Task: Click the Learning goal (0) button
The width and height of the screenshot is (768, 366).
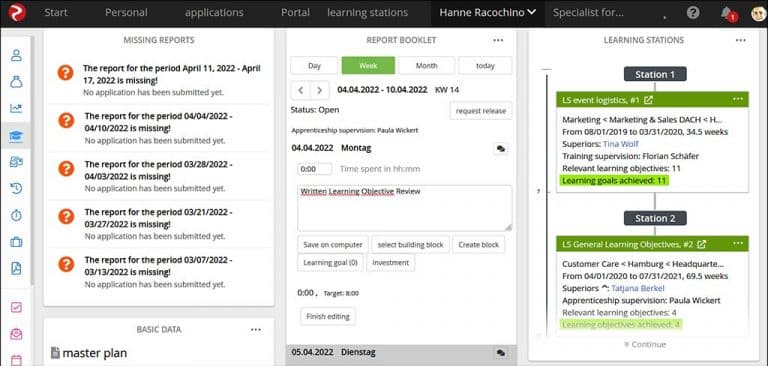Action: (330, 263)
